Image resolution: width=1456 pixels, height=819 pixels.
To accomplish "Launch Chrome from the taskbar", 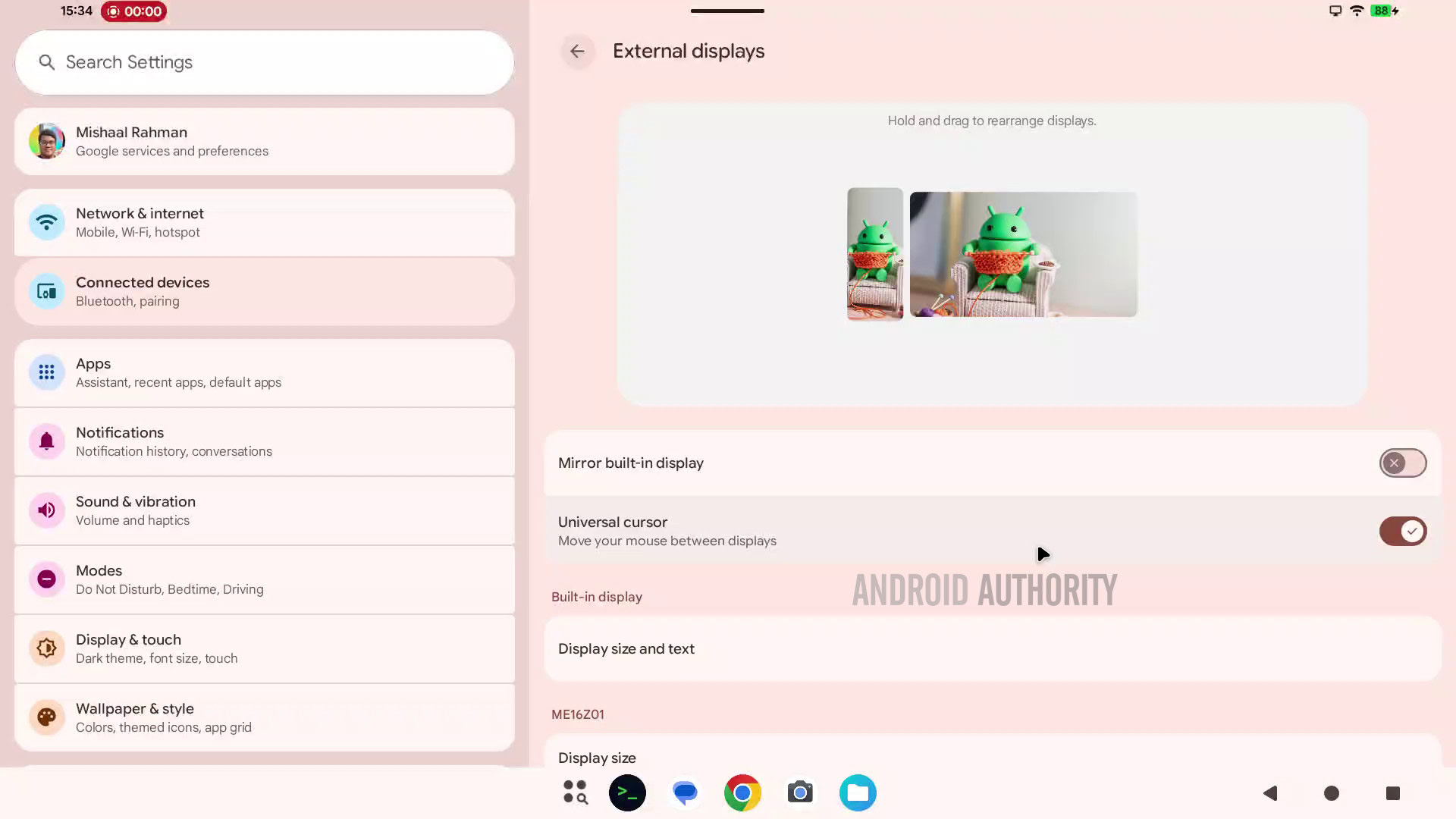I will click(x=742, y=792).
